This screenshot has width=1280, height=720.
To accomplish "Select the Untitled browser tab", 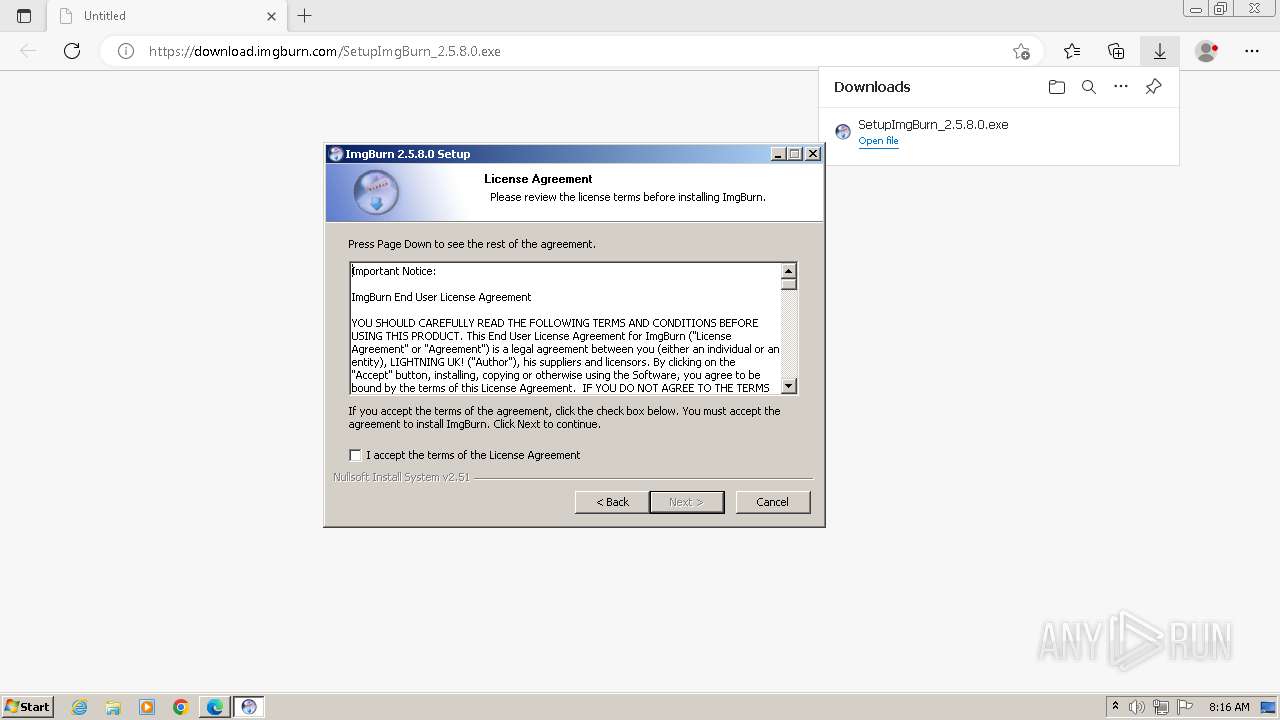I will pyautogui.click(x=167, y=16).
